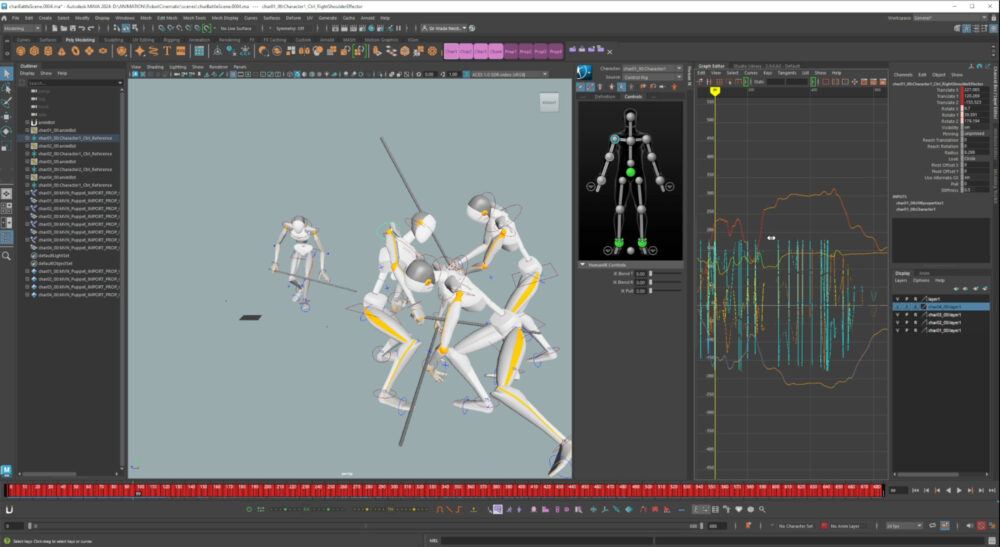Select the arrow Select tool in the toolbox
Image resolution: width=1000 pixels, height=547 pixels.
click(x=7, y=73)
